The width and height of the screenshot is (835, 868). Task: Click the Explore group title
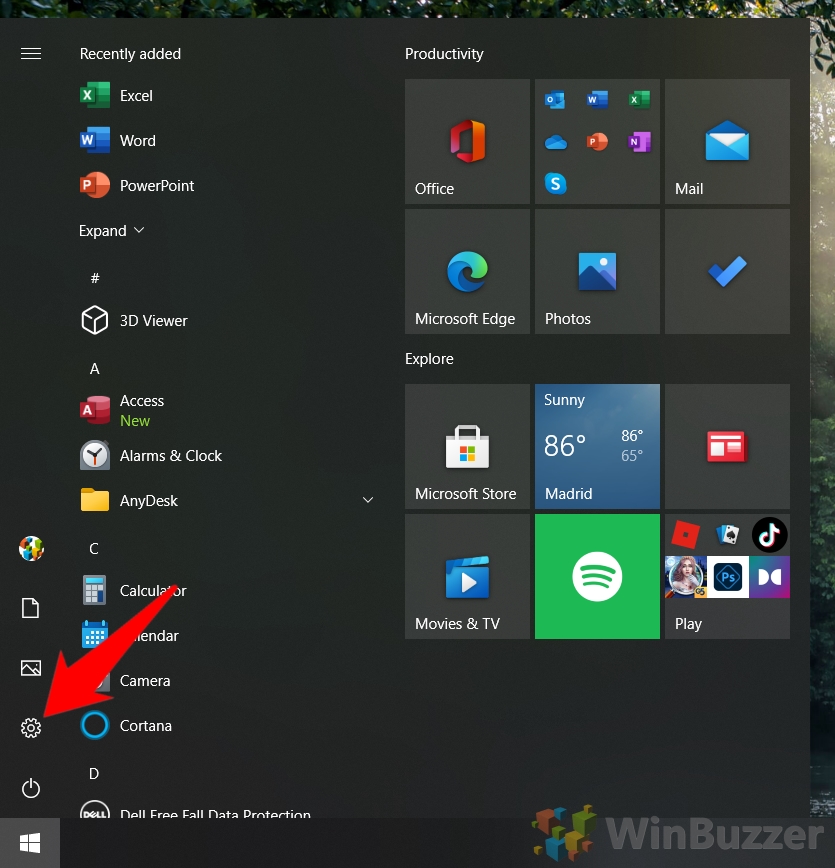coord(429,359)
